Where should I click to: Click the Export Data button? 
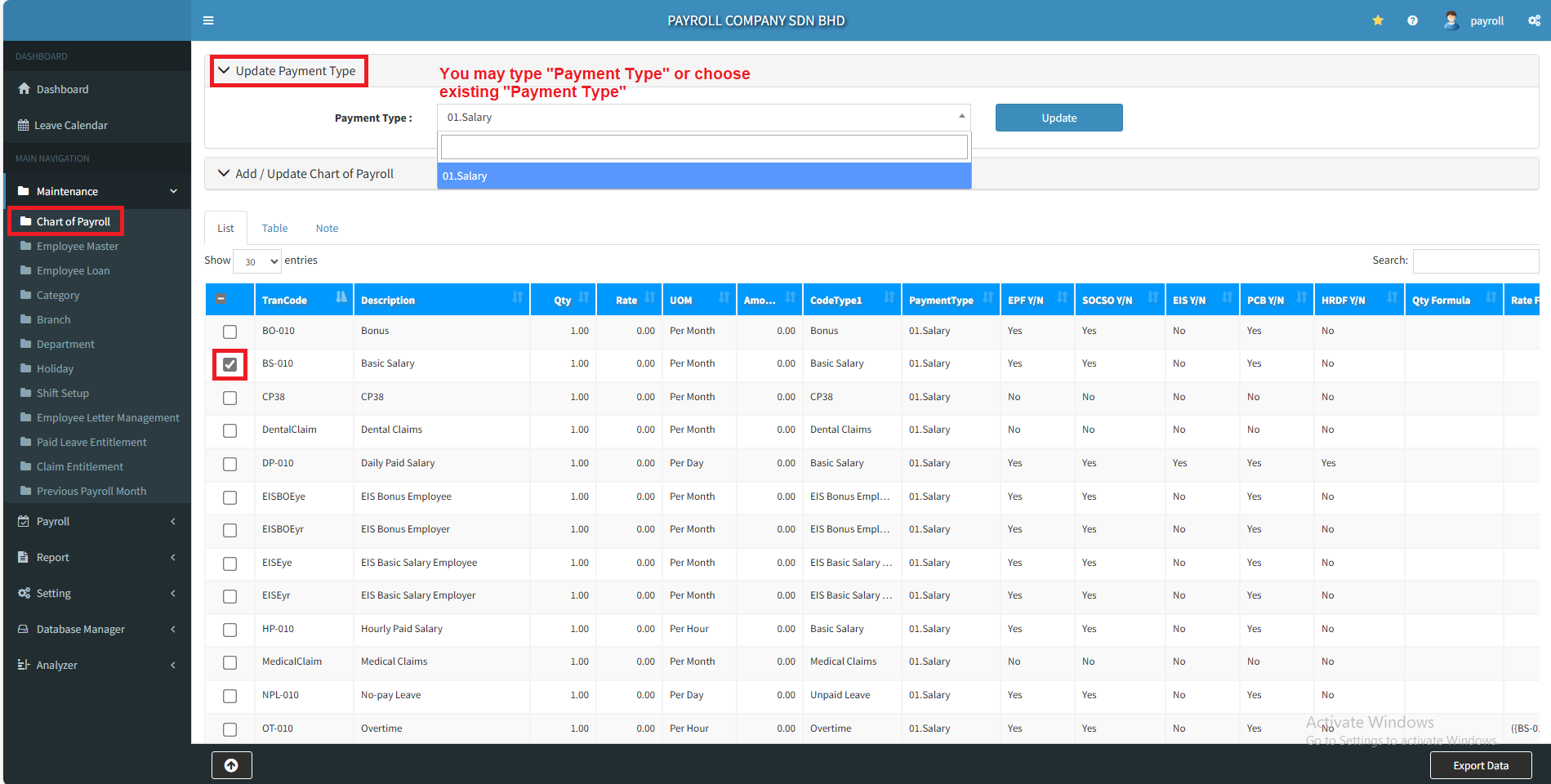1480,765
